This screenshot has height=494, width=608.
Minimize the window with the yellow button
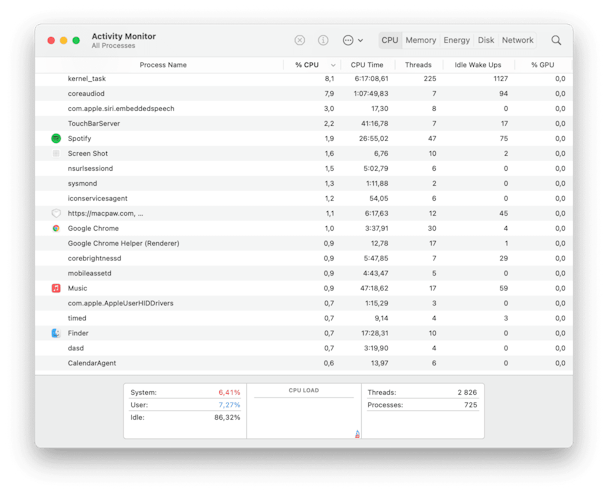[x=64, y=40]
